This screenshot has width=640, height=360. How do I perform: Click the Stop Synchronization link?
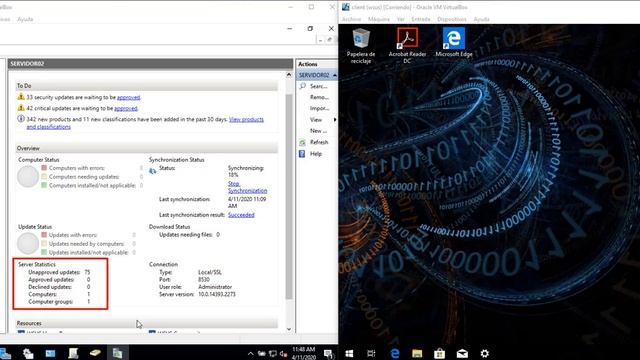(247, 187)
